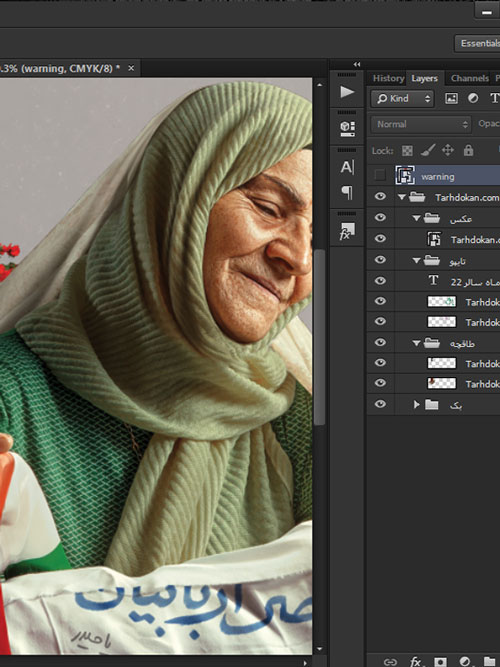Expand the بک group
The width and height of the screenshot is (500, 667).
pyautogui.click(x=417, y=404)
